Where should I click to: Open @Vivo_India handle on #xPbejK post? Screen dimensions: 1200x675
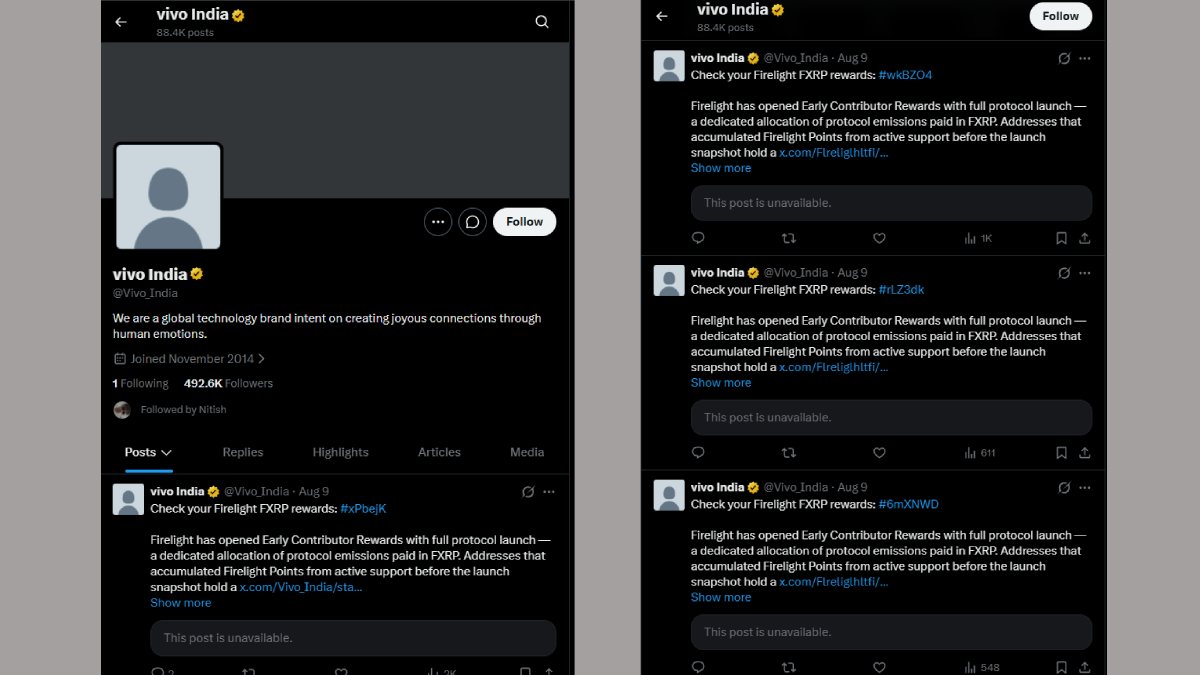tap(256, 492)
